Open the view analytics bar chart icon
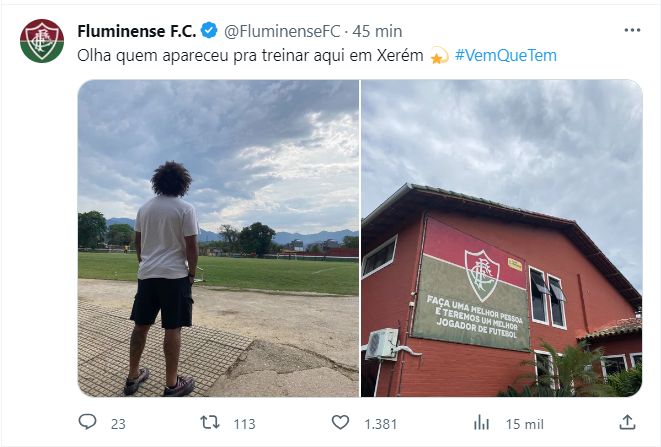Screen dimensions: 661x447 click(x=481, y=422)
